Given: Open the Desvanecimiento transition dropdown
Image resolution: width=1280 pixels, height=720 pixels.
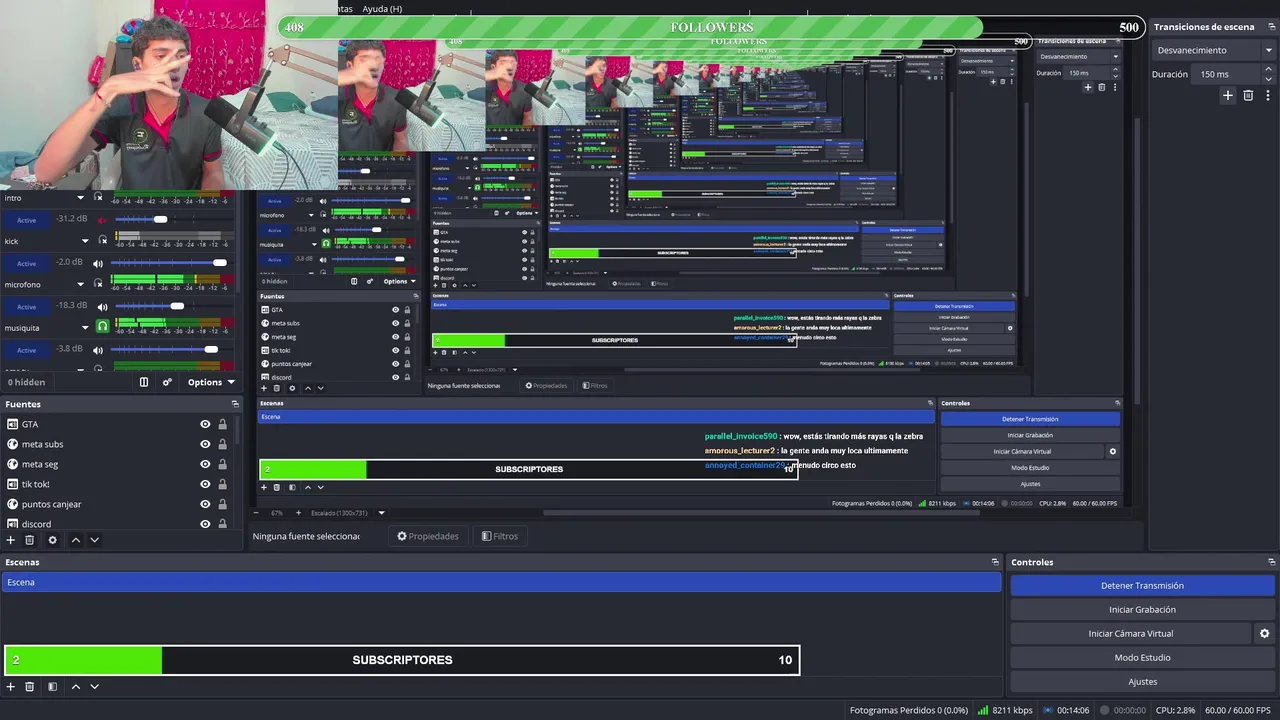Looking at the screenshot, I should [1214, 50].
